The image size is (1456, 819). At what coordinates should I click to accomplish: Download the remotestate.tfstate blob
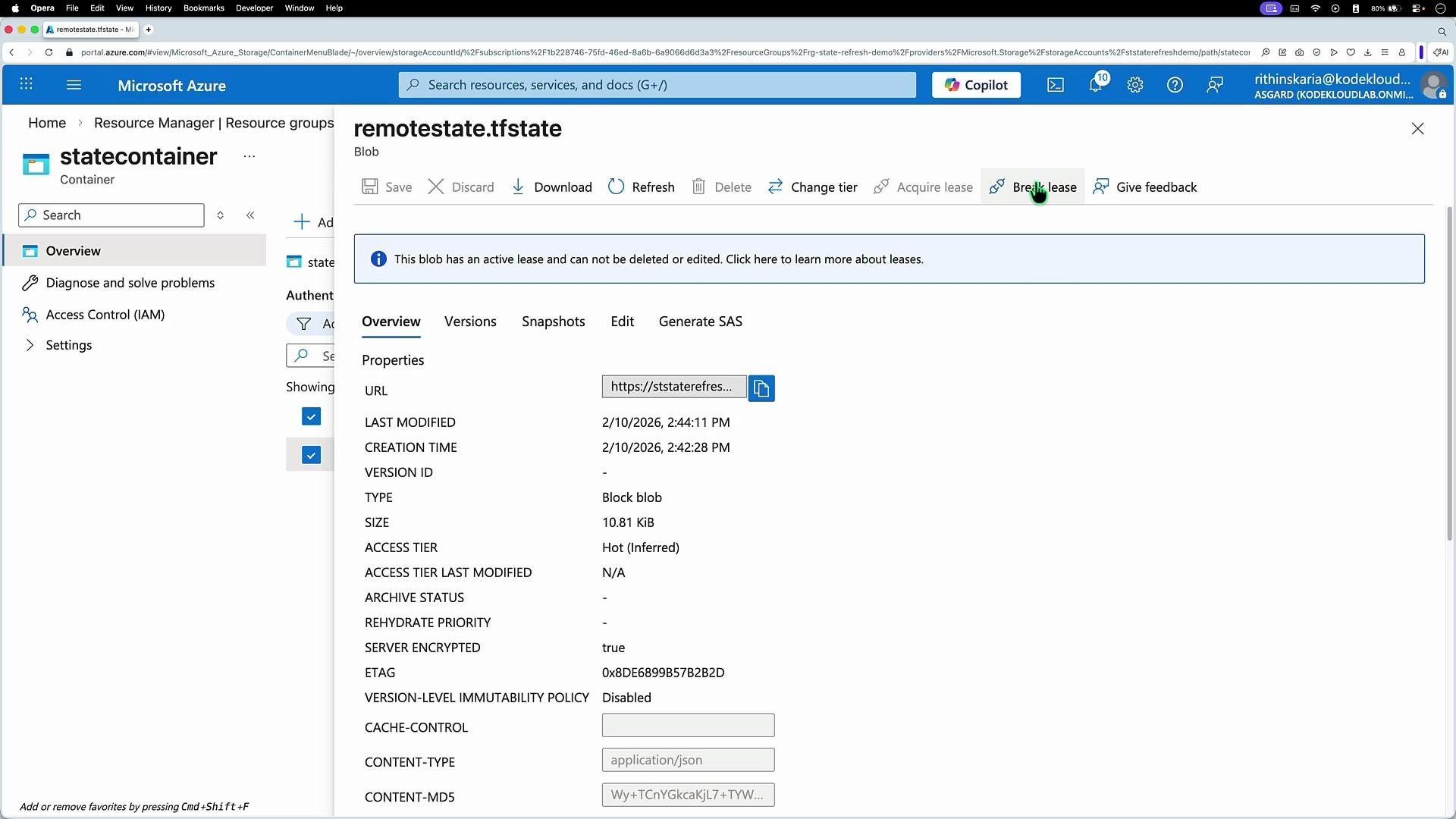551,187
